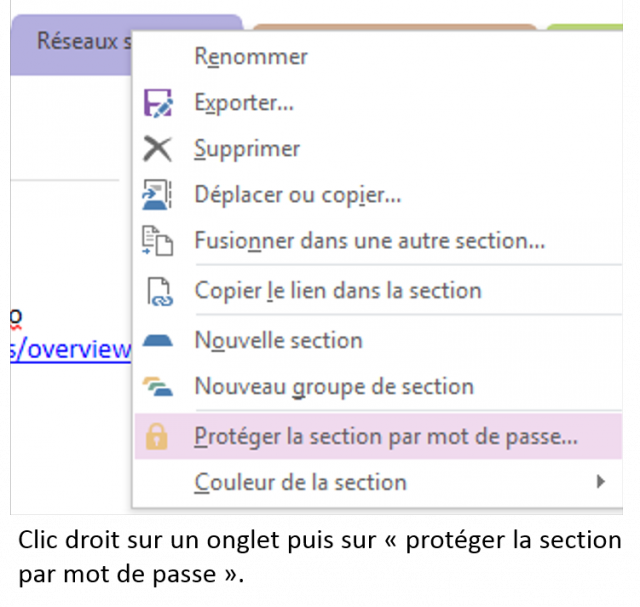This screenshot has width=640, height=607.
Task: Expand the Couleur de la section submenu arrow
Action: pyautogui.click(x=601, y=482)
